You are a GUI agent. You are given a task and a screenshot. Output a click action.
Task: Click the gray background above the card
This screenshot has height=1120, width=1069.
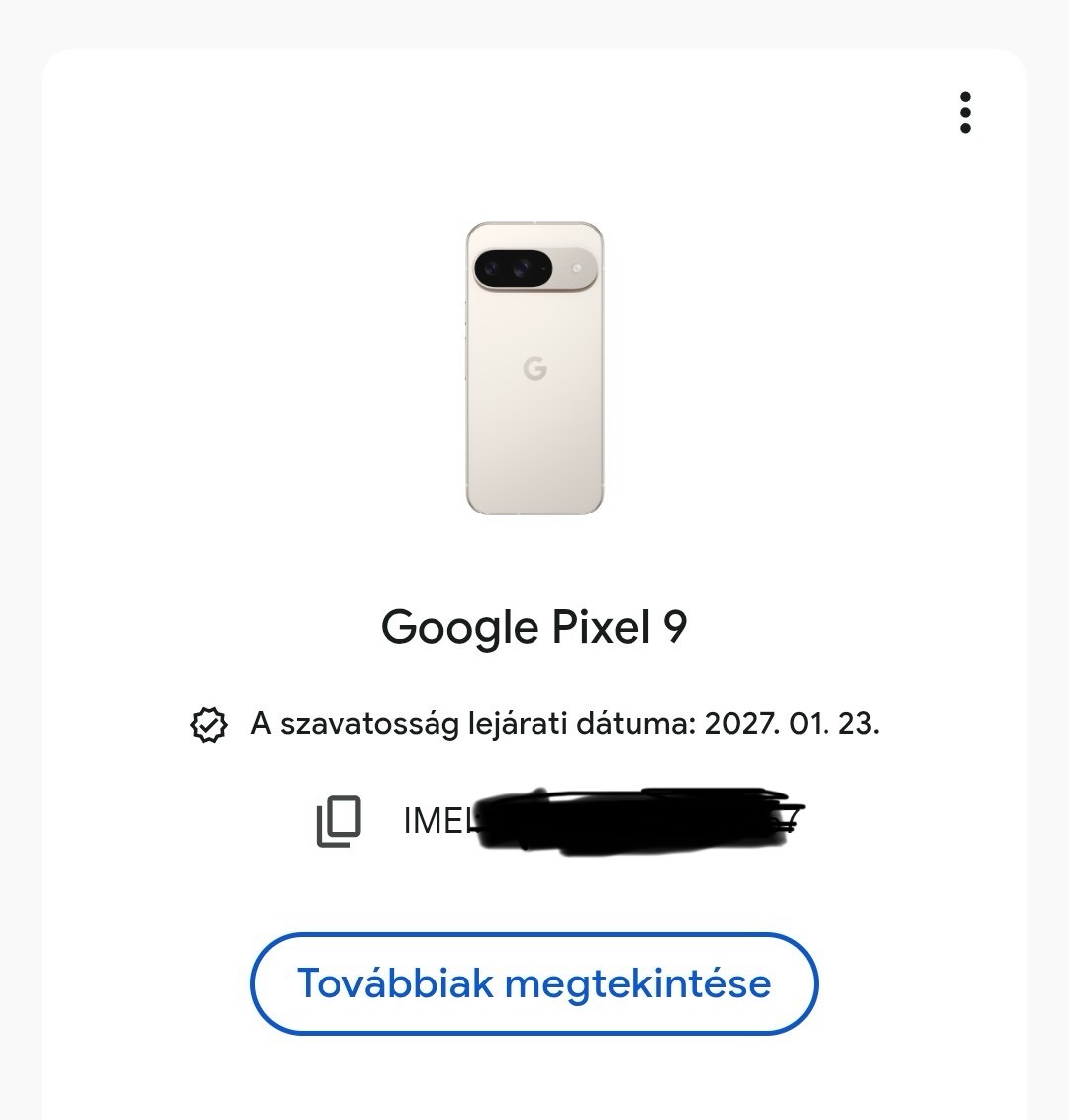tap(534, 22)
